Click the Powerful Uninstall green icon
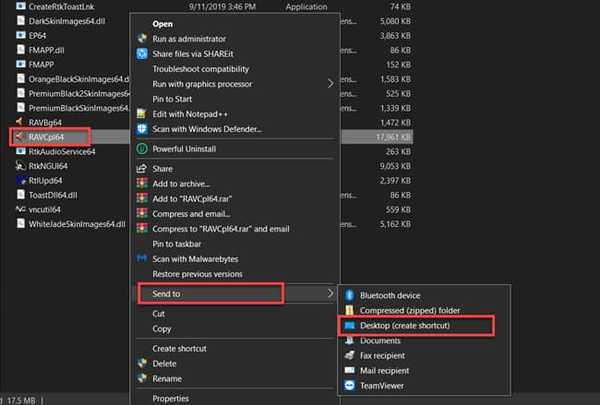Image resolution: width=600 pixels, height=405 pixels. 142,149
